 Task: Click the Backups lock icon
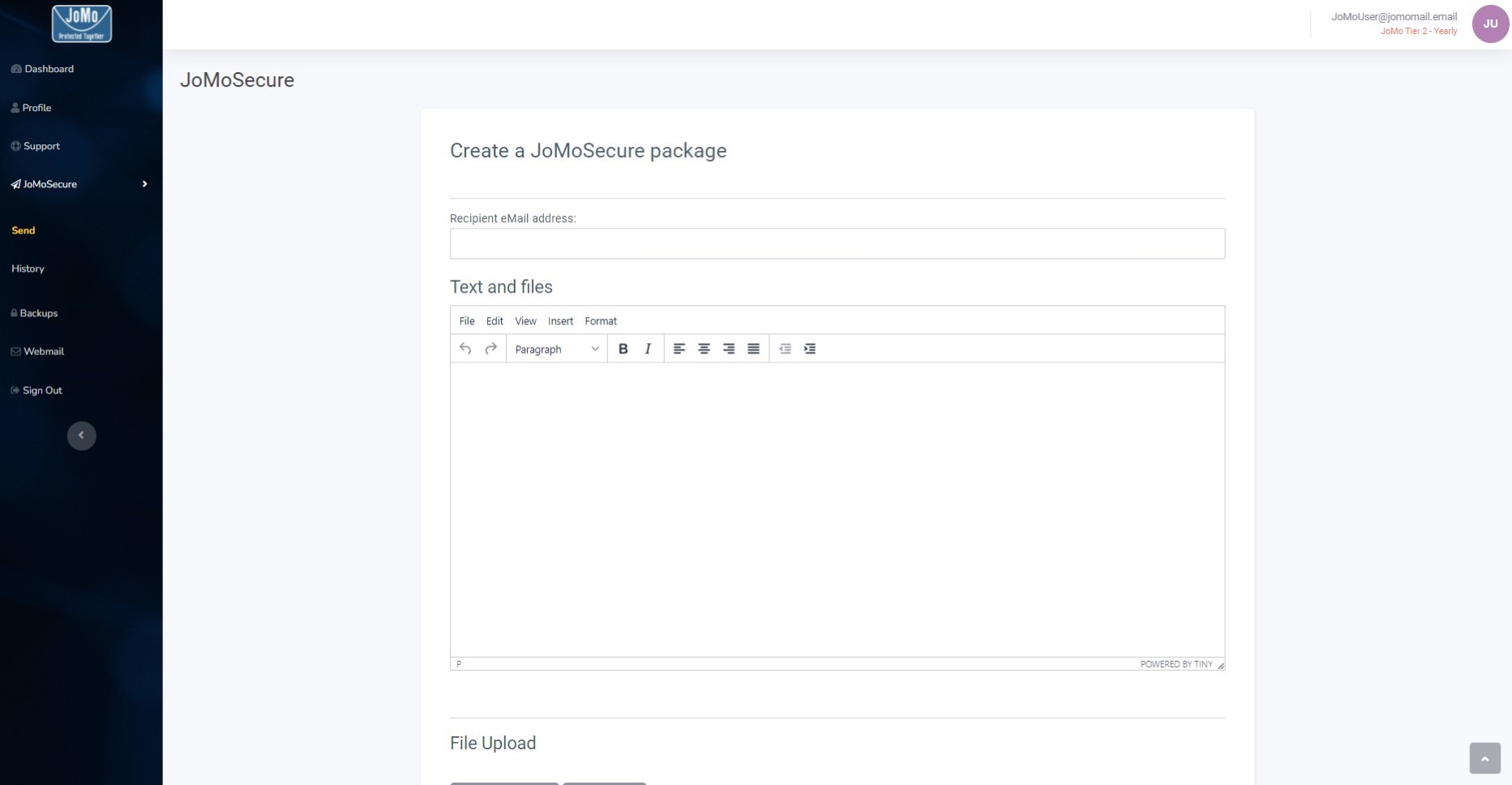click(14, 313)
